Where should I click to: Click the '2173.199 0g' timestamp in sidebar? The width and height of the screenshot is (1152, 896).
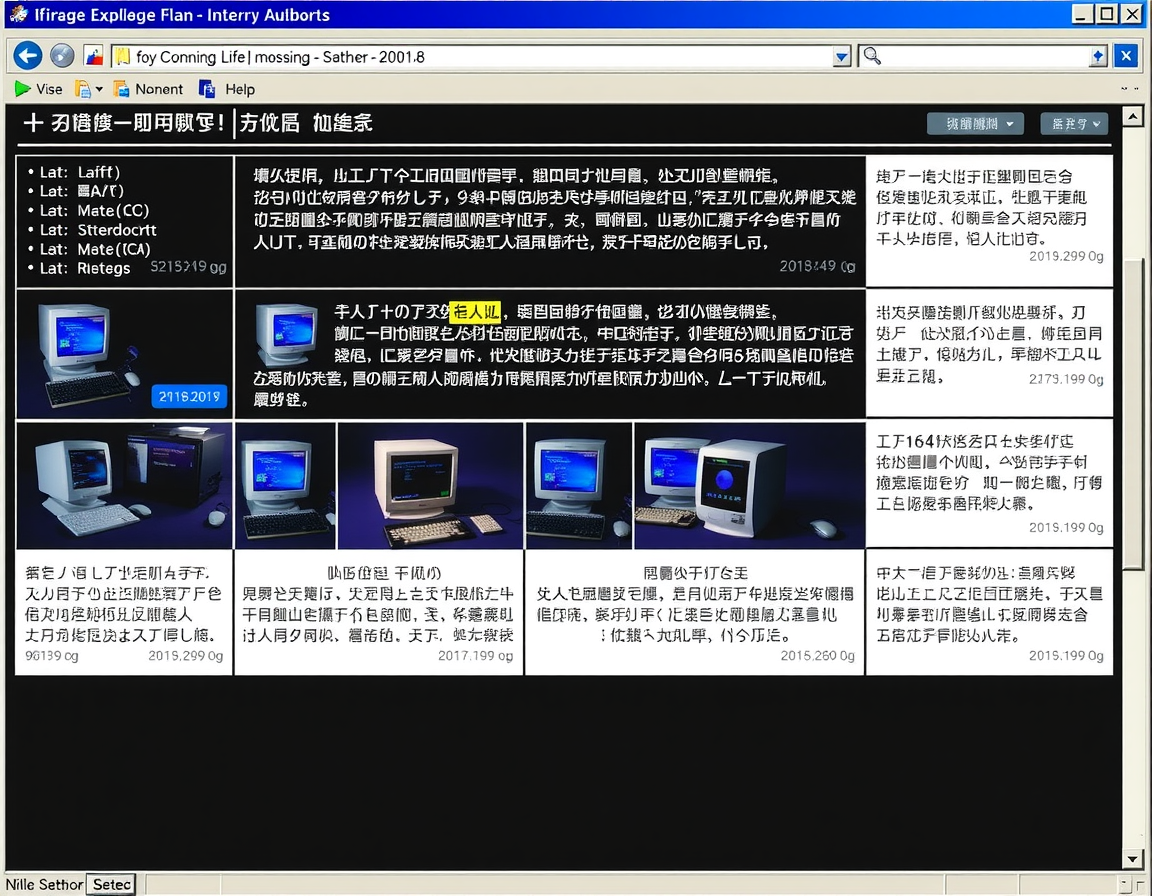tap(1066, 379)
